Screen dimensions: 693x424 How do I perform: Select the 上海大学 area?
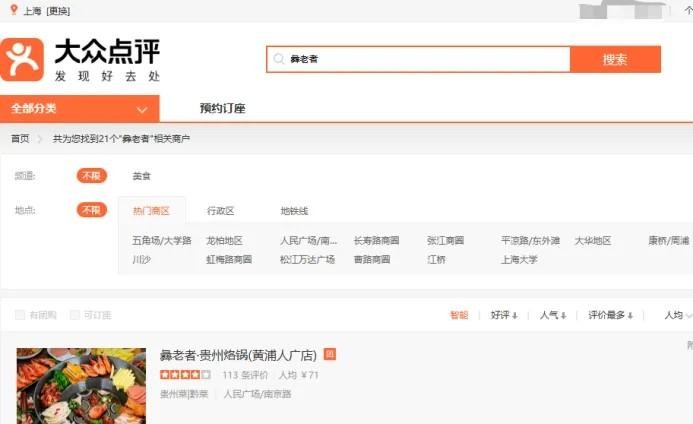click(x=519, y=260)
